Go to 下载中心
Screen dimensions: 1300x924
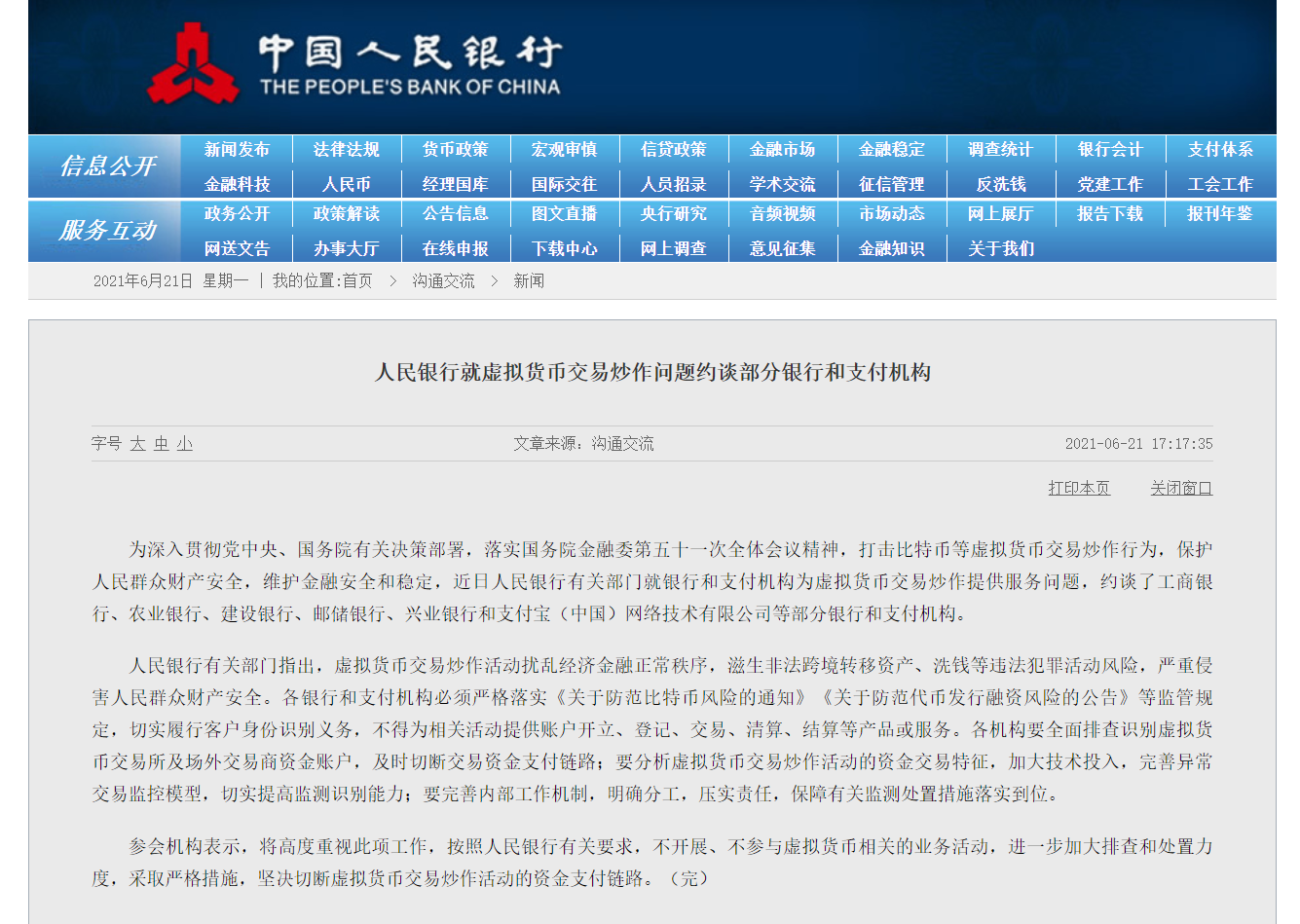click(564, 248)
